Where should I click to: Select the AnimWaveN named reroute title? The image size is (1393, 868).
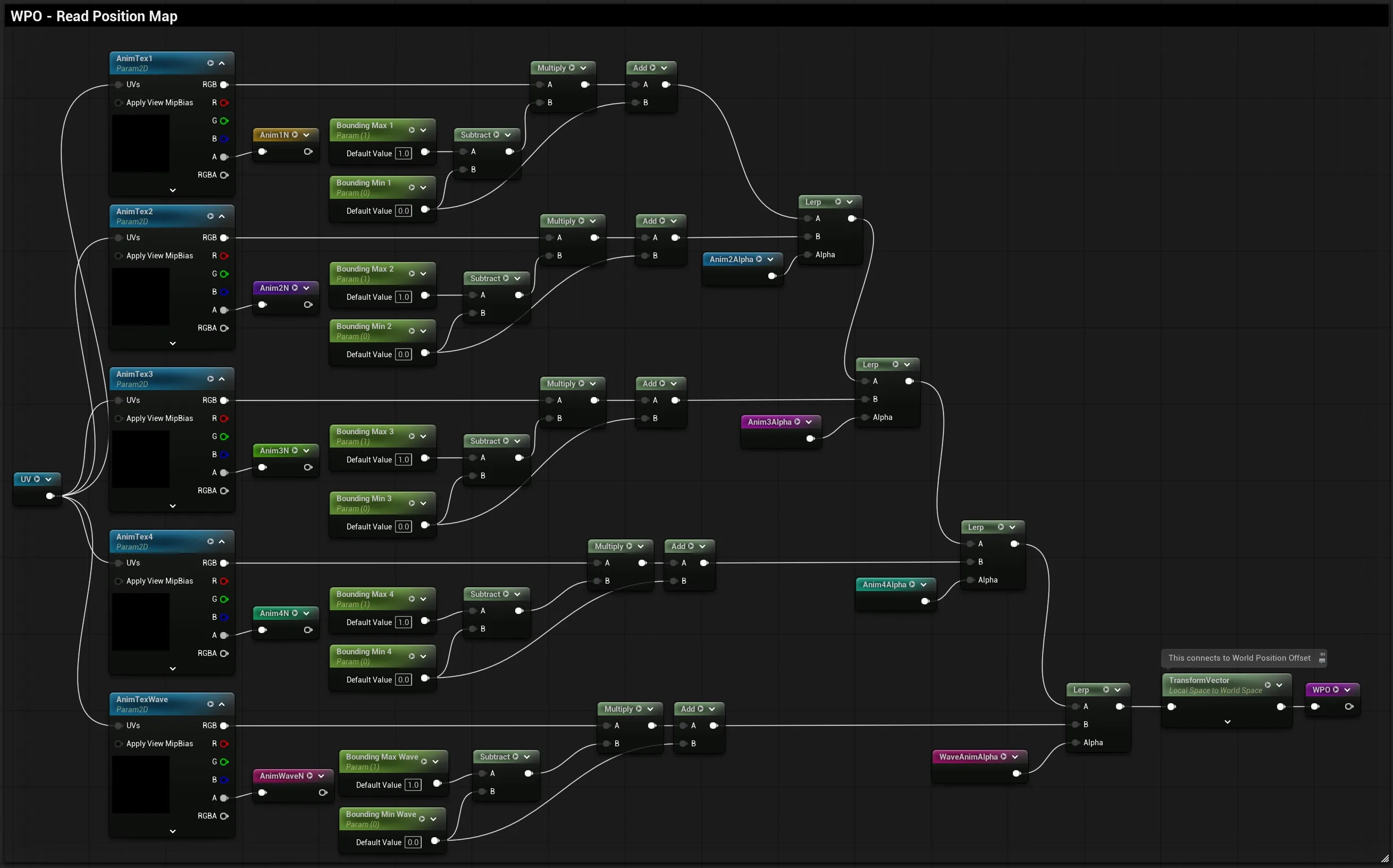[281, 776]
